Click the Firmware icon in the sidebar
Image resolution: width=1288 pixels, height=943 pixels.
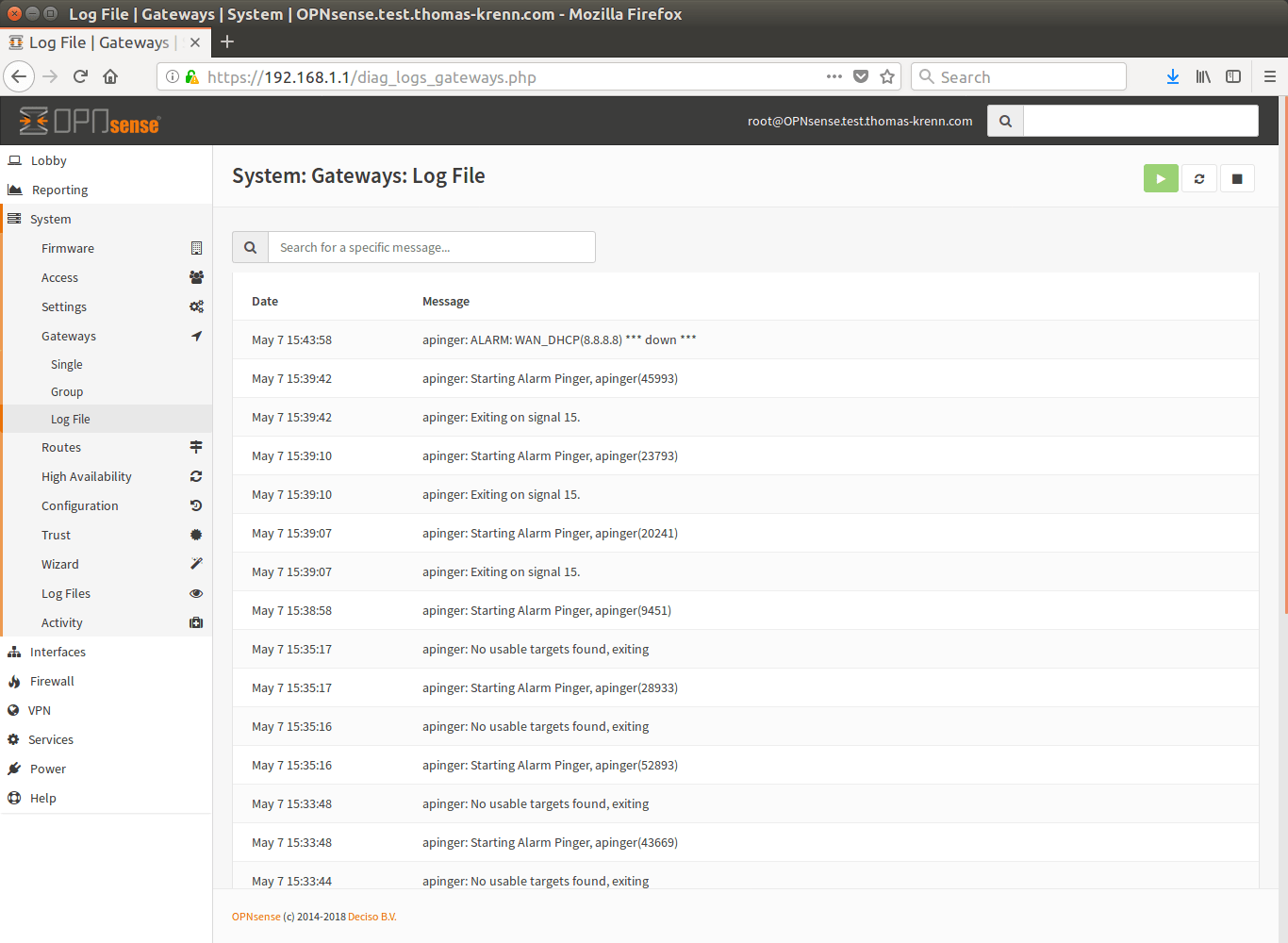click(196, 248)
